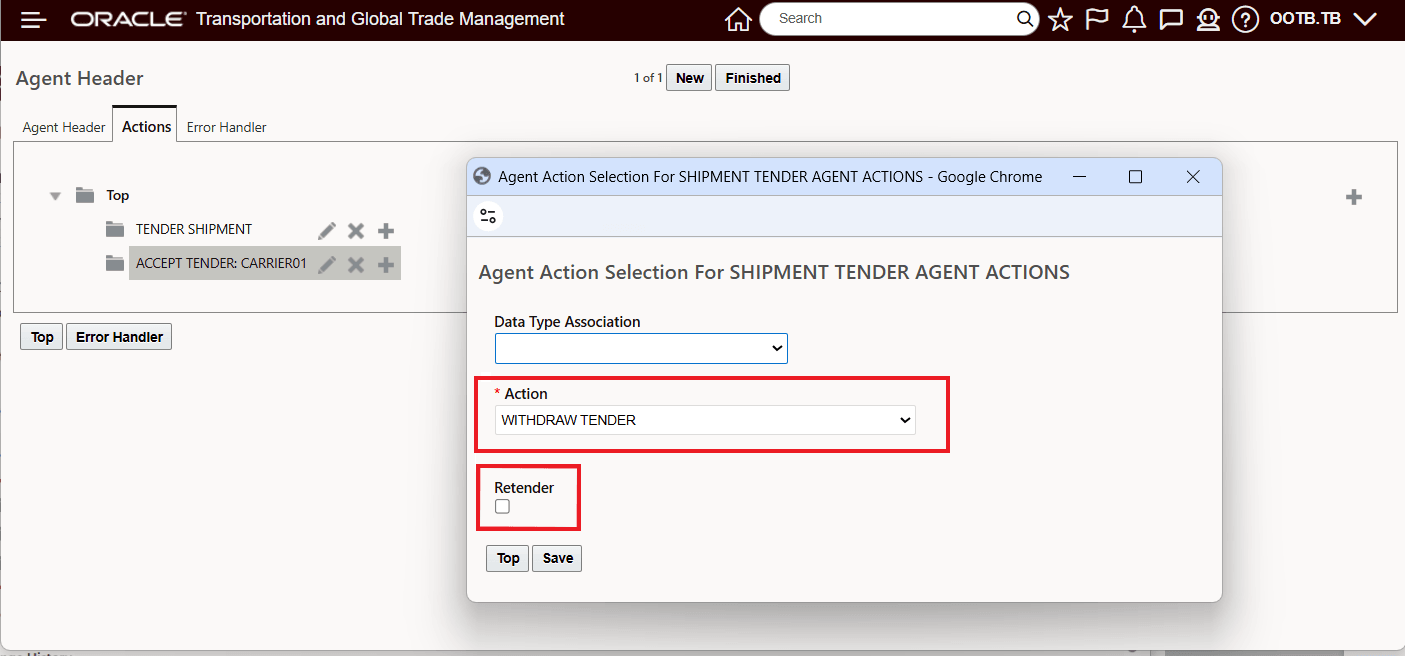Minimize the Agent Action Selection popup
The width and height of the screenshot is (1405, 656).
[1080, 177]
